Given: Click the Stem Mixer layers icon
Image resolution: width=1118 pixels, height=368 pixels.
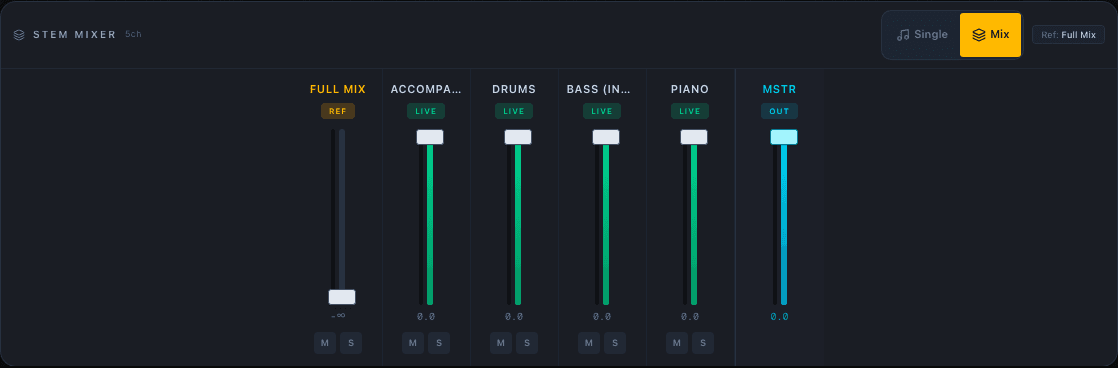Looking at the screenshot, I should tap(19, 35).
